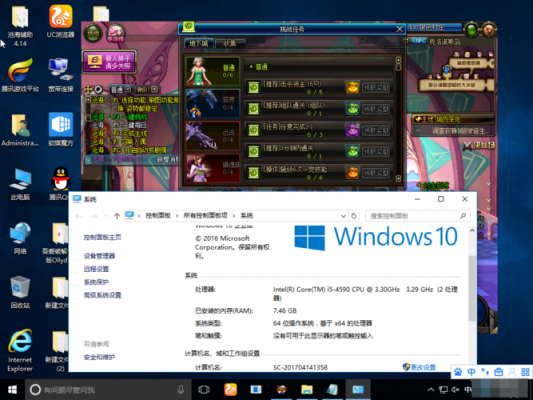Click the 系统 window scroll-up arrow
This screenshot has height=400, width=533.
[x=472, y=230]
